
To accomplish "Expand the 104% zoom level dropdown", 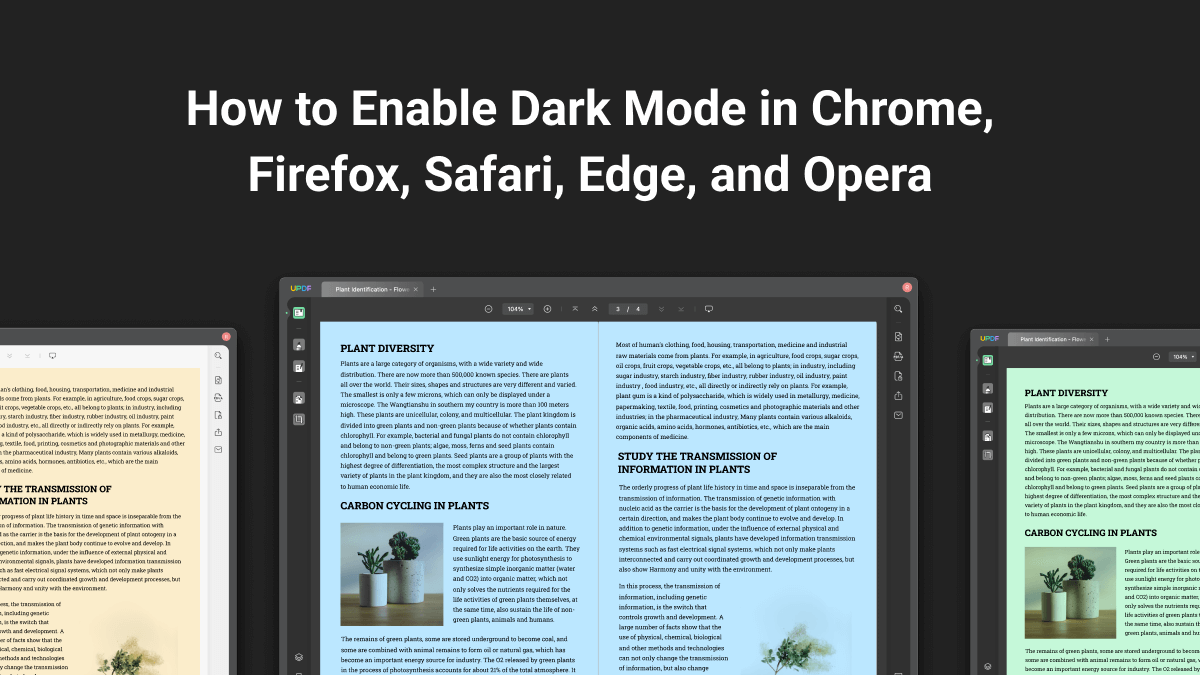I will coord(517,309).
